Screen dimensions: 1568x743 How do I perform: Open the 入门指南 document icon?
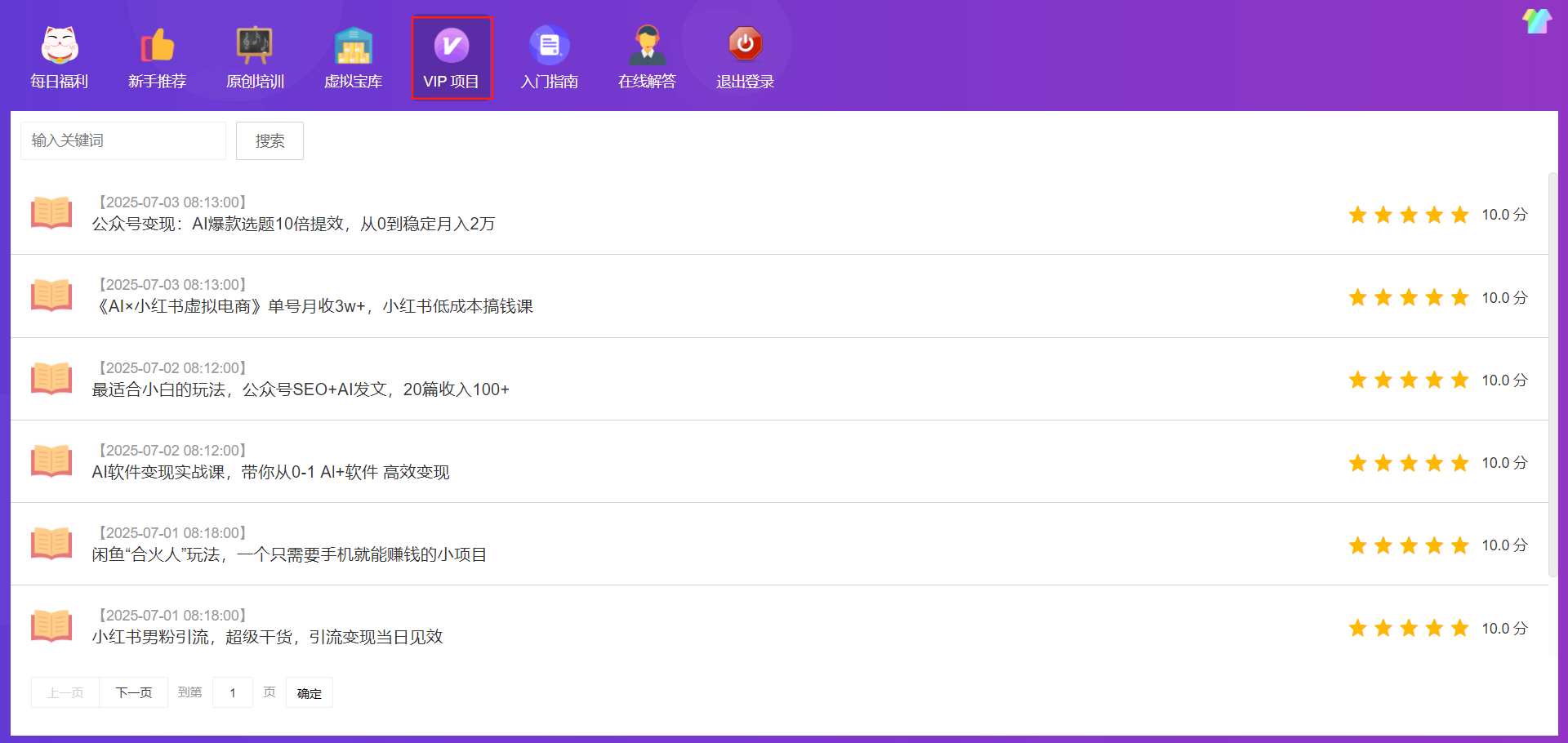(550, 44)
